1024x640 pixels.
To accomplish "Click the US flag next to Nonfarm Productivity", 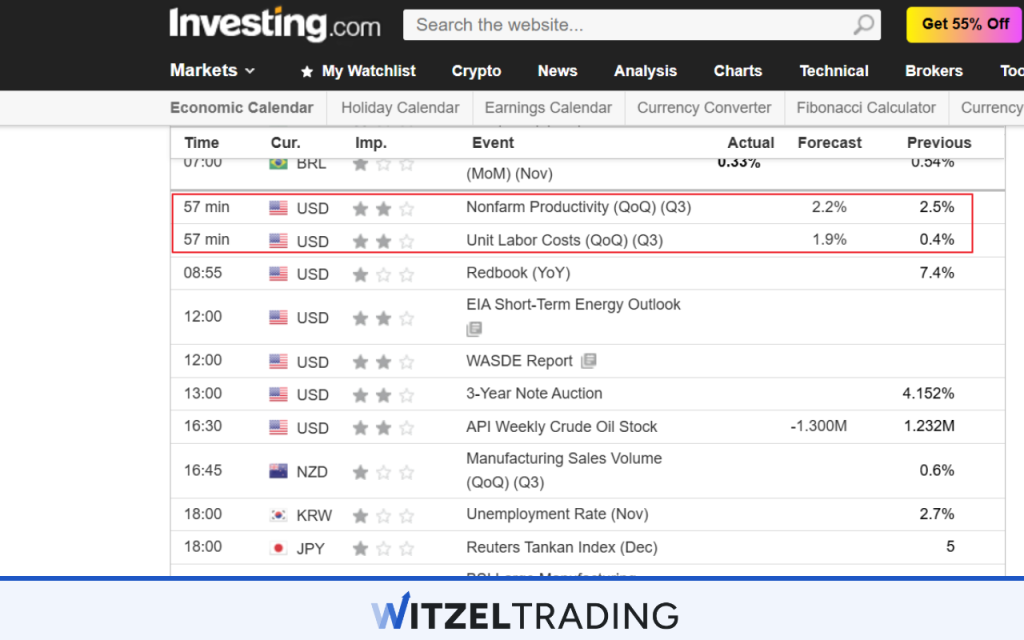I will tap(278, 208).
